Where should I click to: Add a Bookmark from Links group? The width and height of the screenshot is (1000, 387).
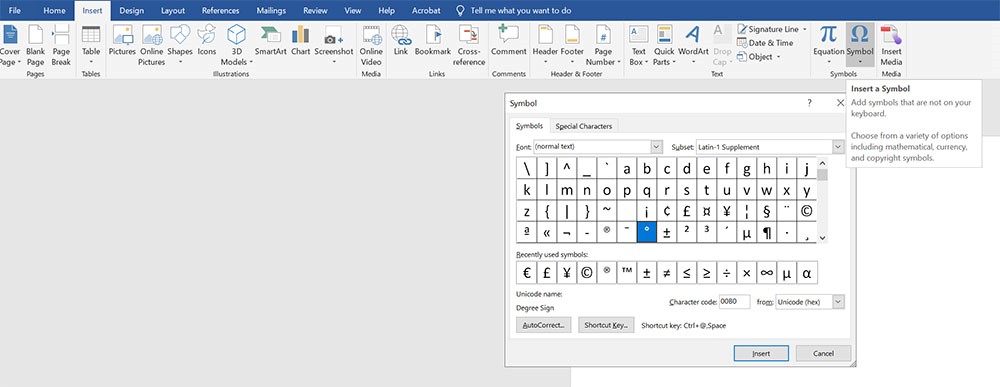(433, 41)
